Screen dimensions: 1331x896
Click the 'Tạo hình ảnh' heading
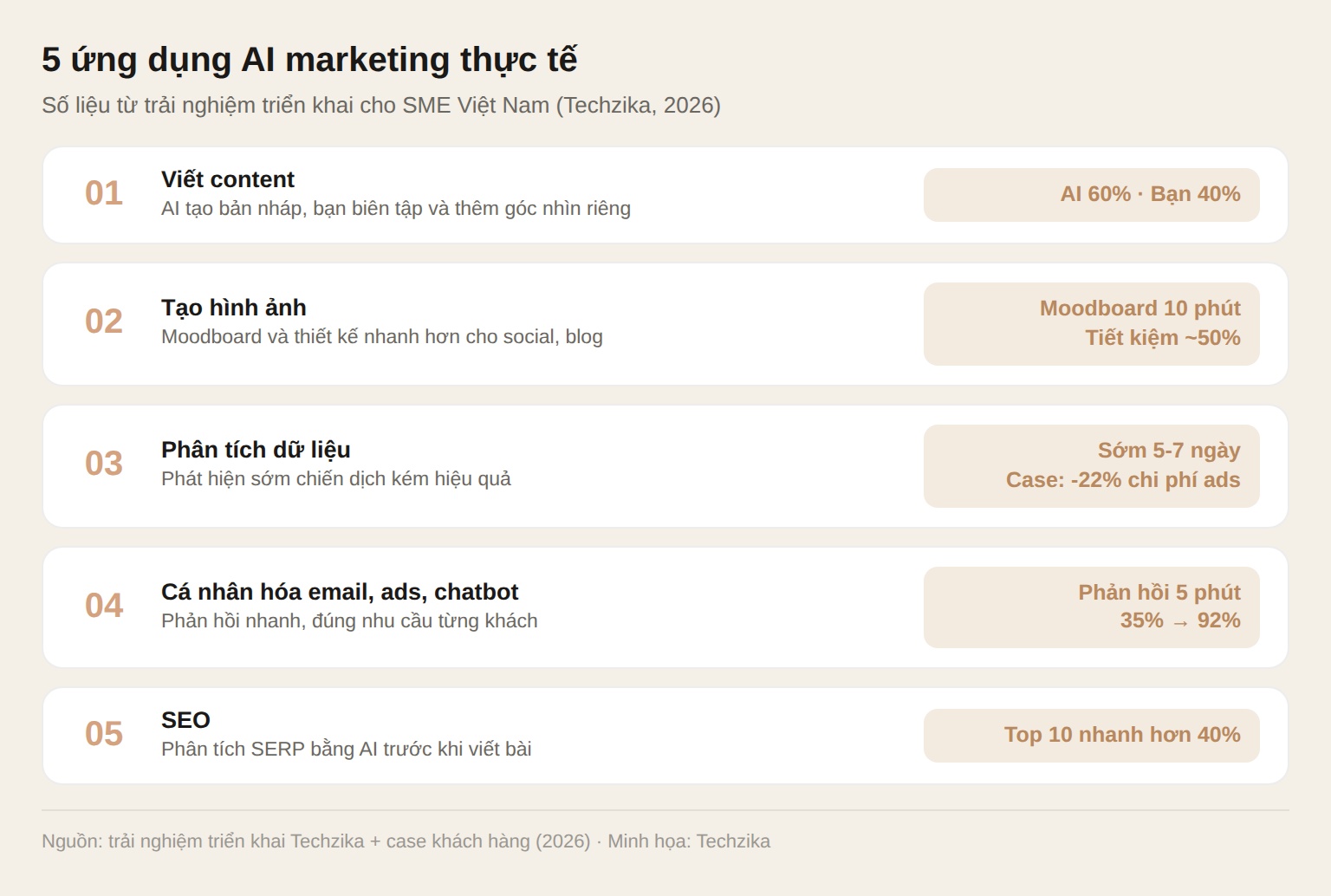click(x=234, y=308)
